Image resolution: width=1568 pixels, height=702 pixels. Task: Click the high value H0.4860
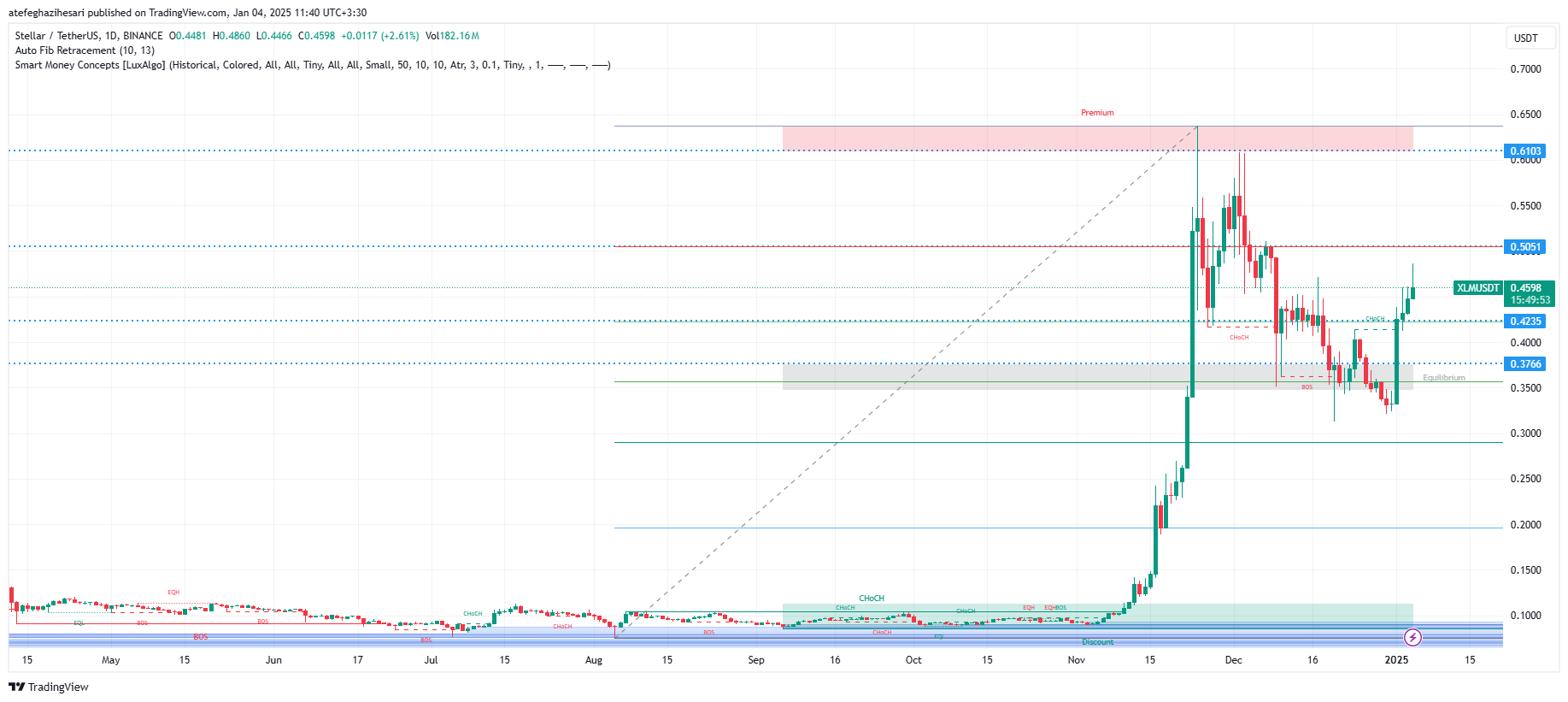231,36
